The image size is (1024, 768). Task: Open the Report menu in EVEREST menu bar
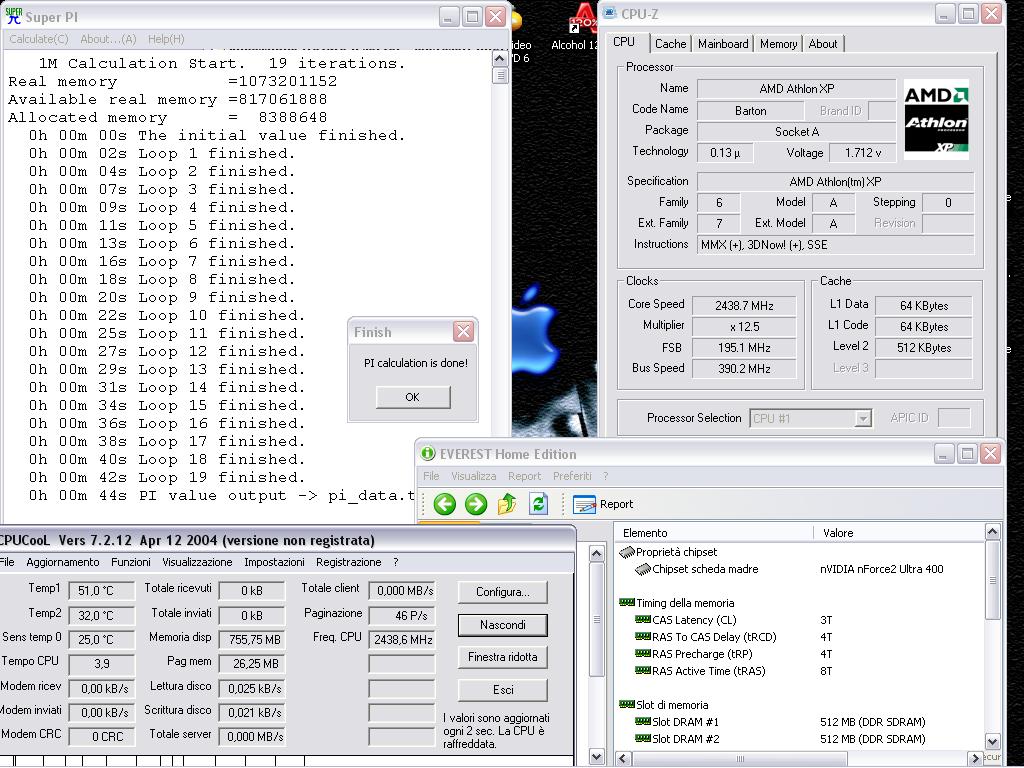coord(524,476)
